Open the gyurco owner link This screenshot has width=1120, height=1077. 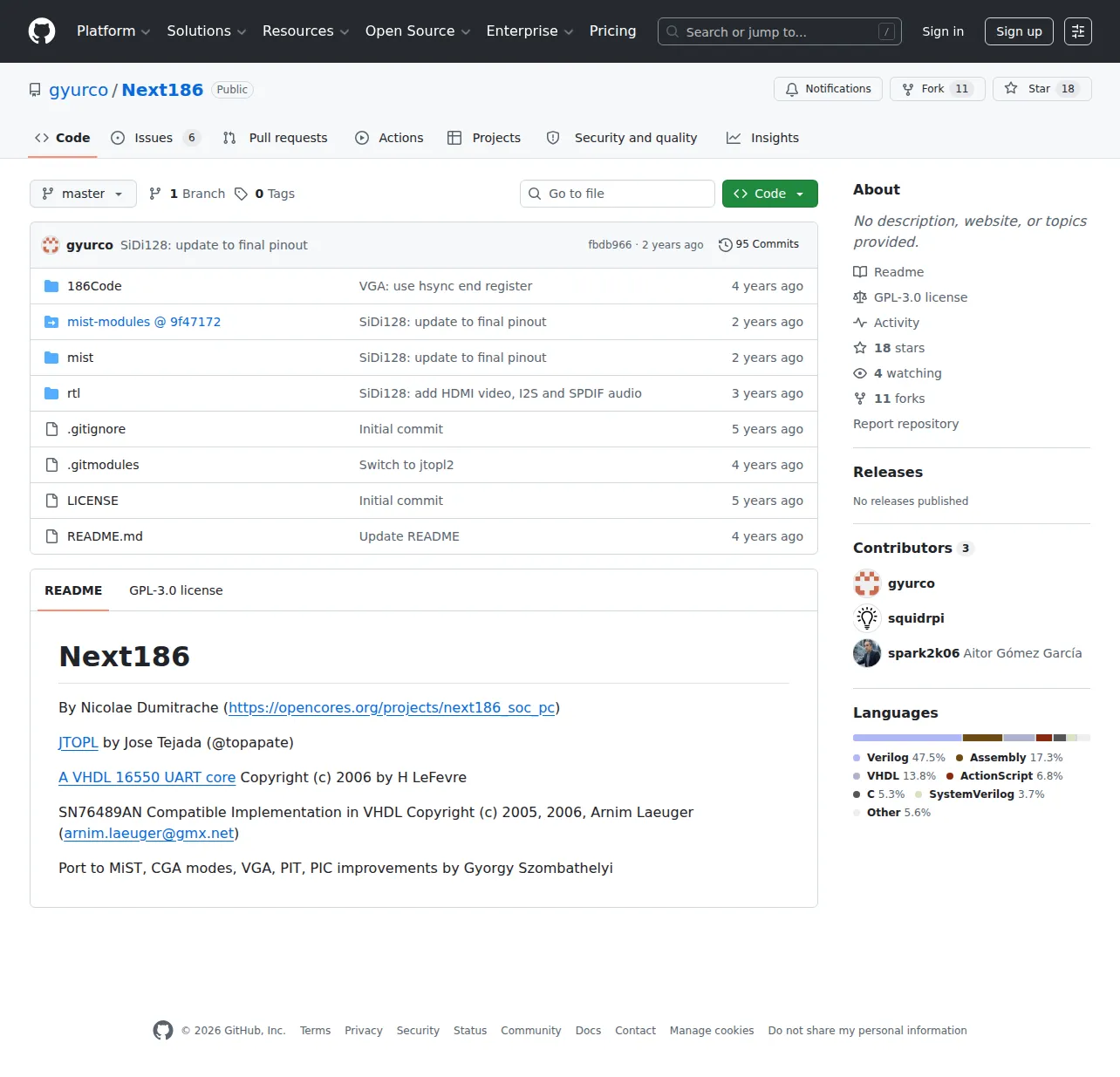79,90
